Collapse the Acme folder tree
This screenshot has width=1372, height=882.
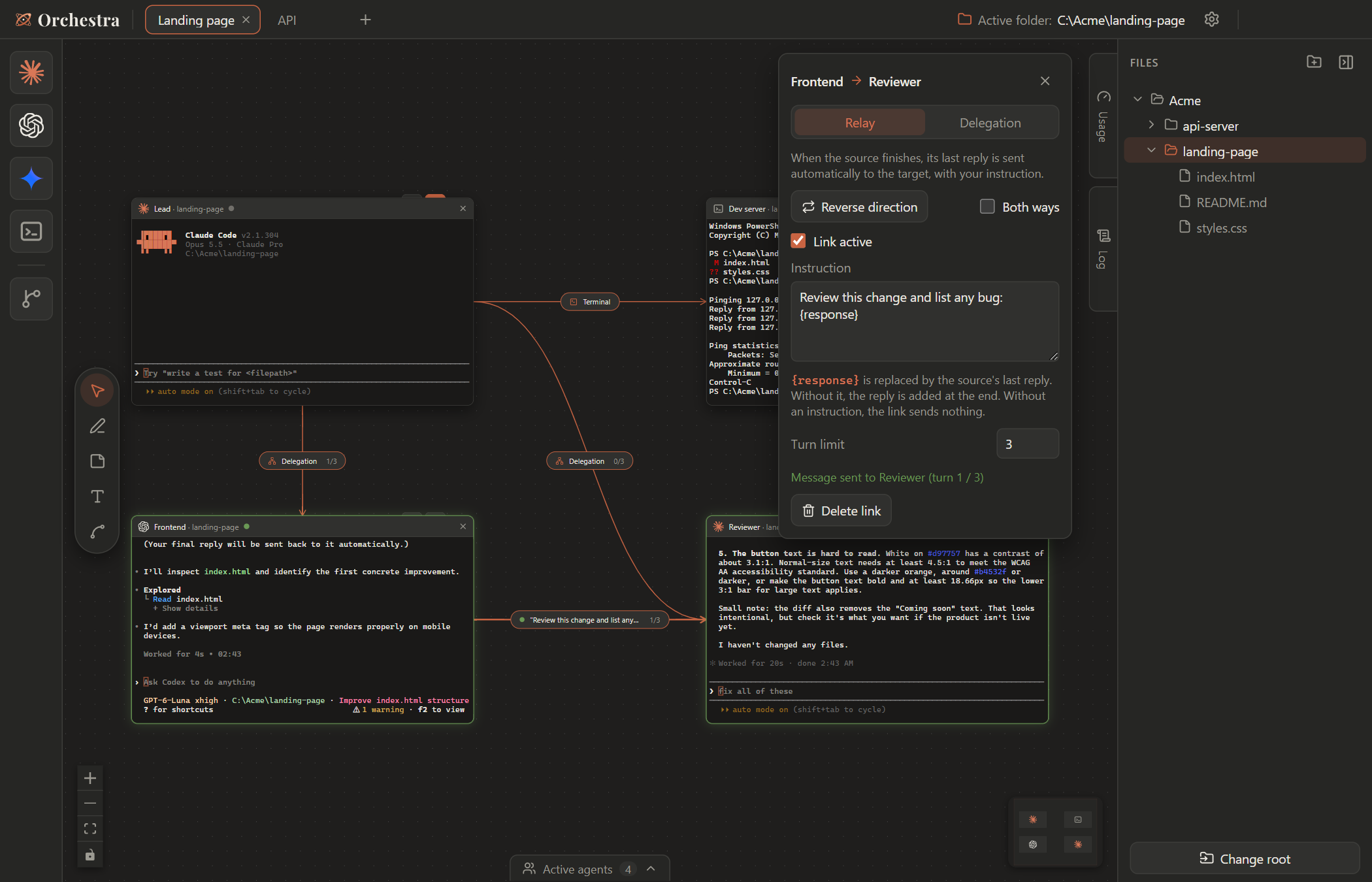(1137, 99)
